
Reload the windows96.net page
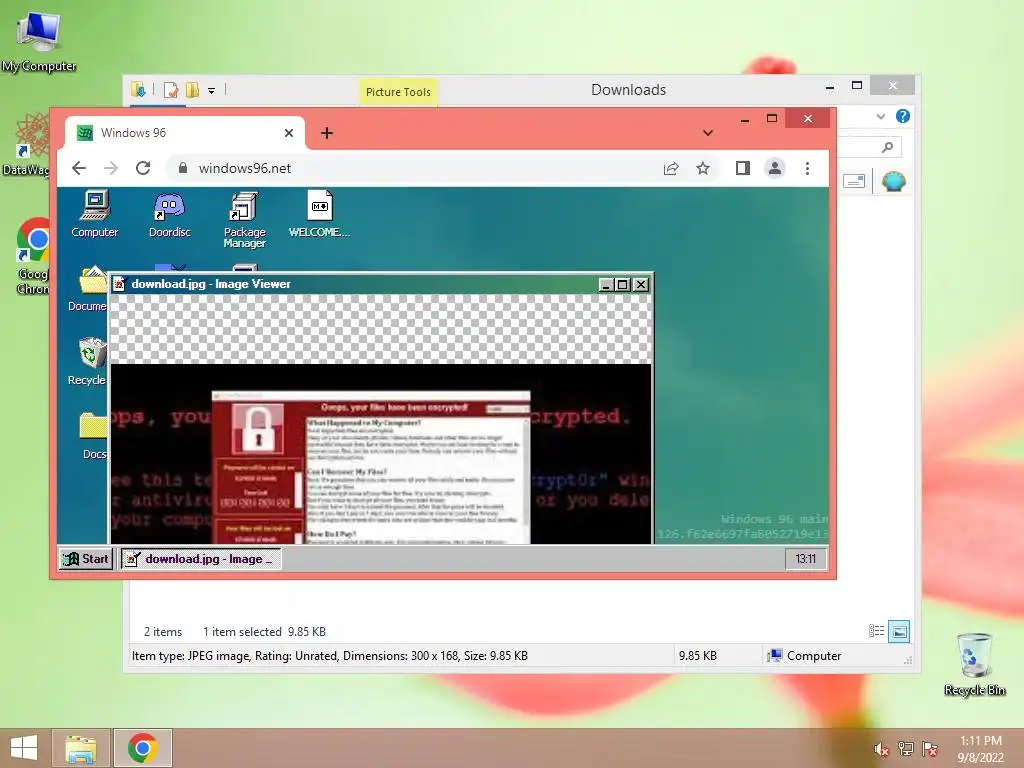143,168
